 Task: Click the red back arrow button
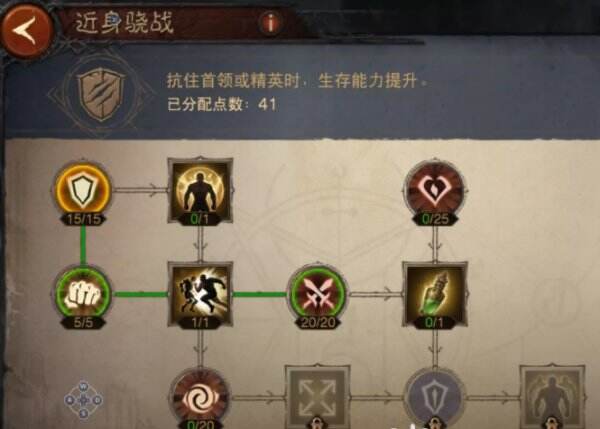tap(27, 29)
